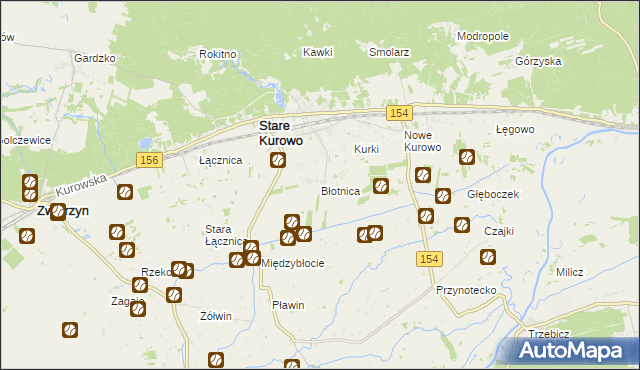Image resolution: width=640 pixels, height=370 pixels.
Task: Select the Milicz place label
Action: point(569,272)
